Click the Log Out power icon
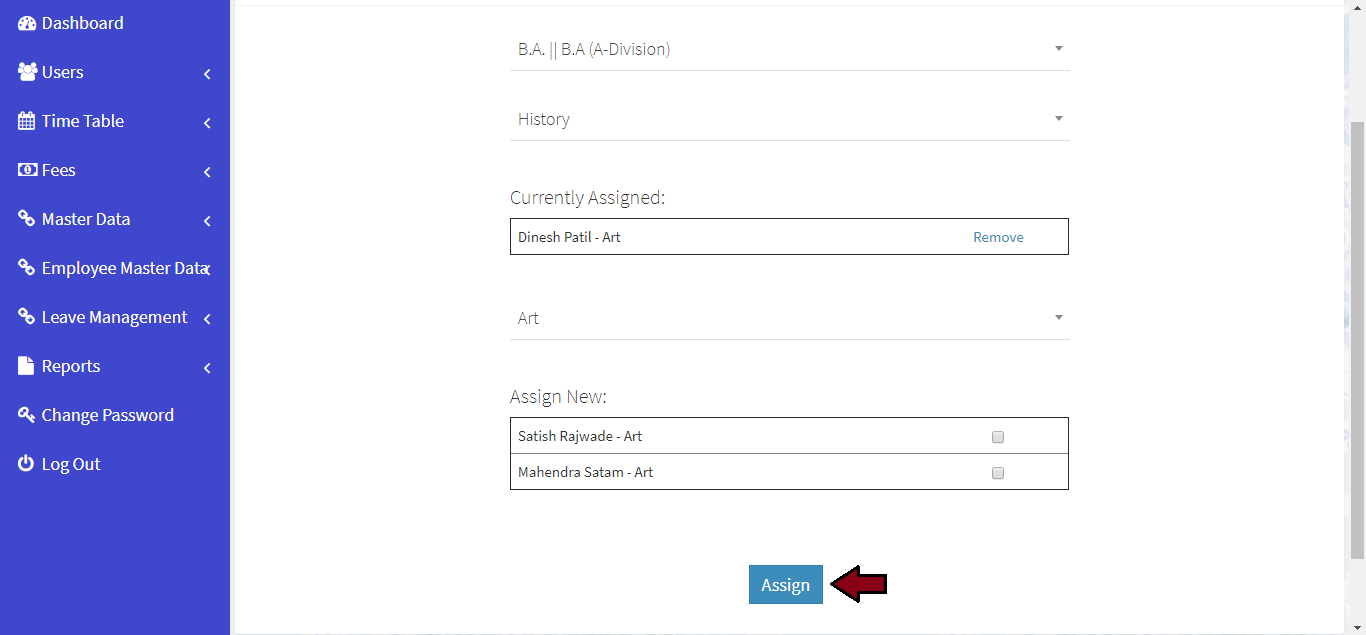This screenshot has width=1366, height=635. tap(27, 464)
